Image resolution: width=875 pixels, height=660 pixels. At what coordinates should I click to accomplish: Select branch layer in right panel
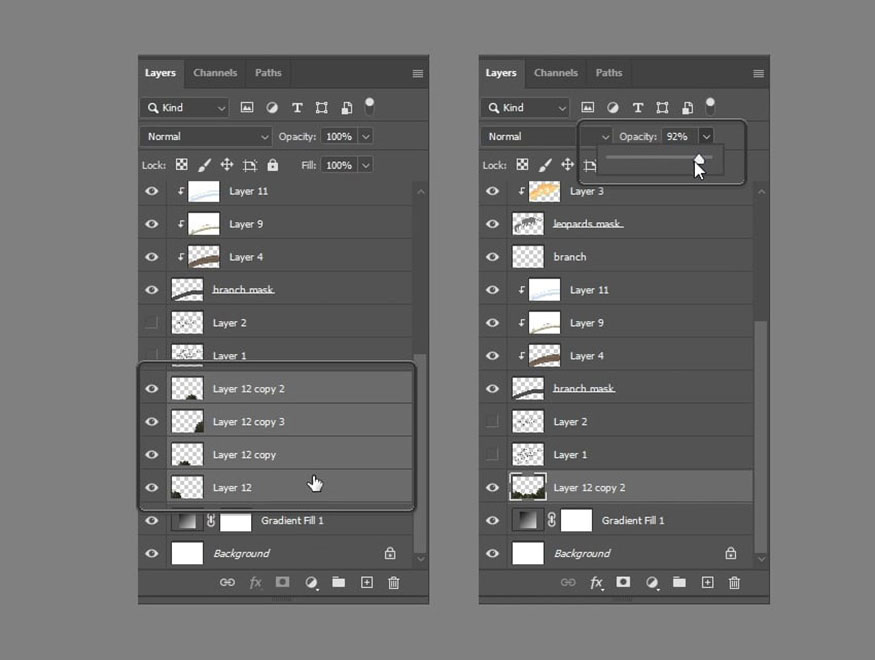617,257
